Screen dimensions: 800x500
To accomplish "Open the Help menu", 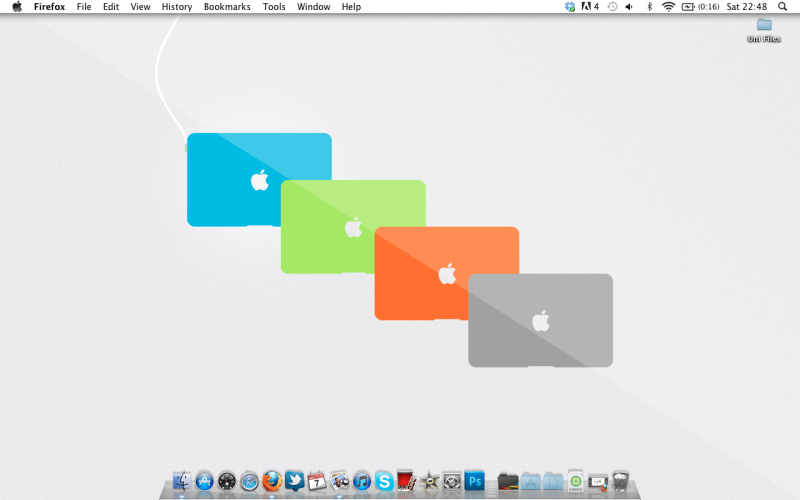I will tap(352, 7).
